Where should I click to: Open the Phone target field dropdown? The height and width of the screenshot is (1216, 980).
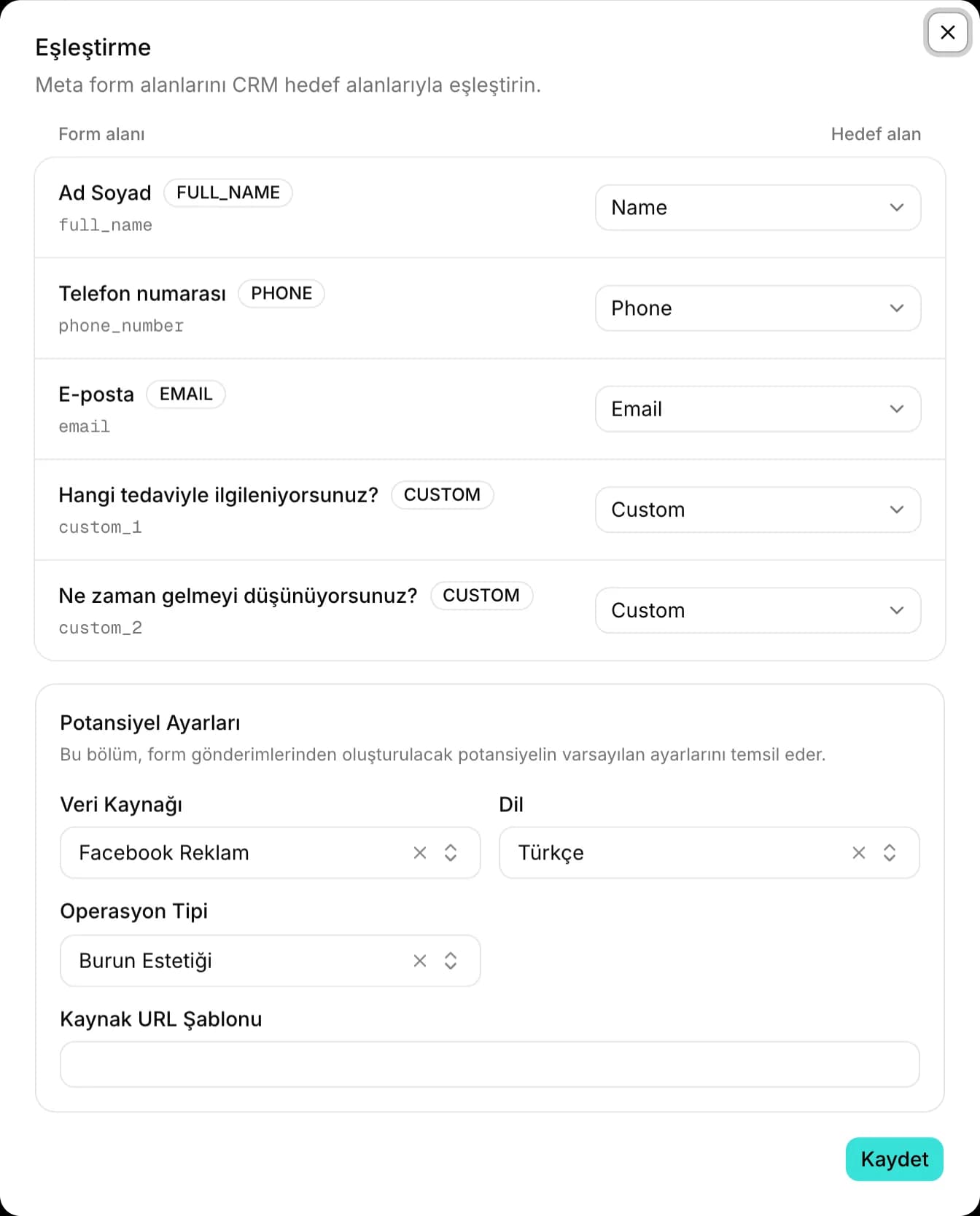click(758, 308)
